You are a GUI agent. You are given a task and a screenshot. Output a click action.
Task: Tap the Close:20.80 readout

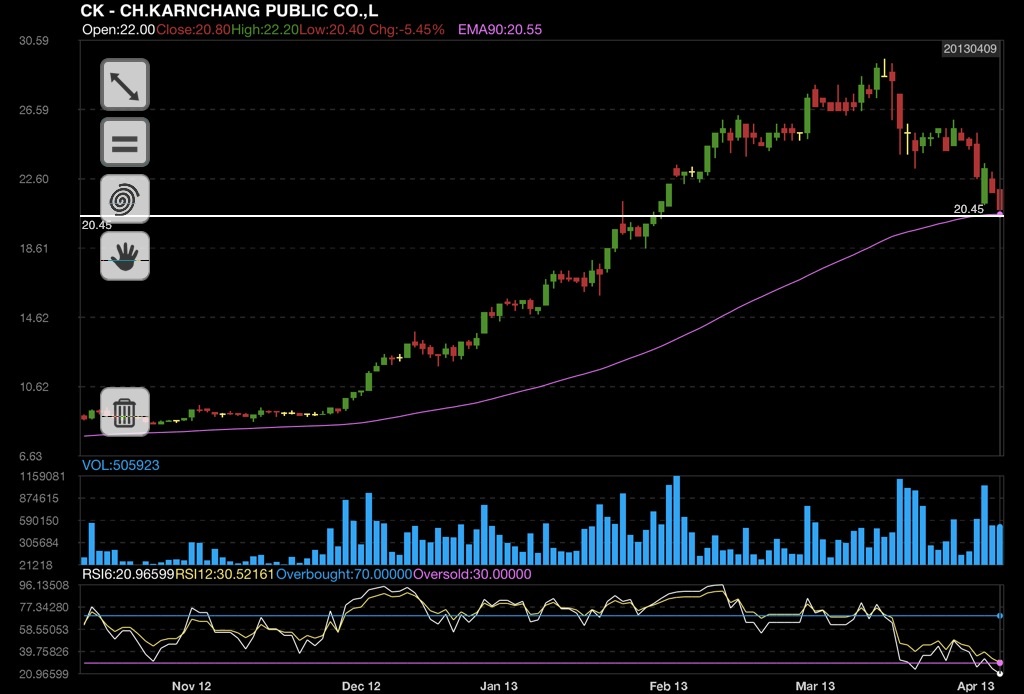193,29
